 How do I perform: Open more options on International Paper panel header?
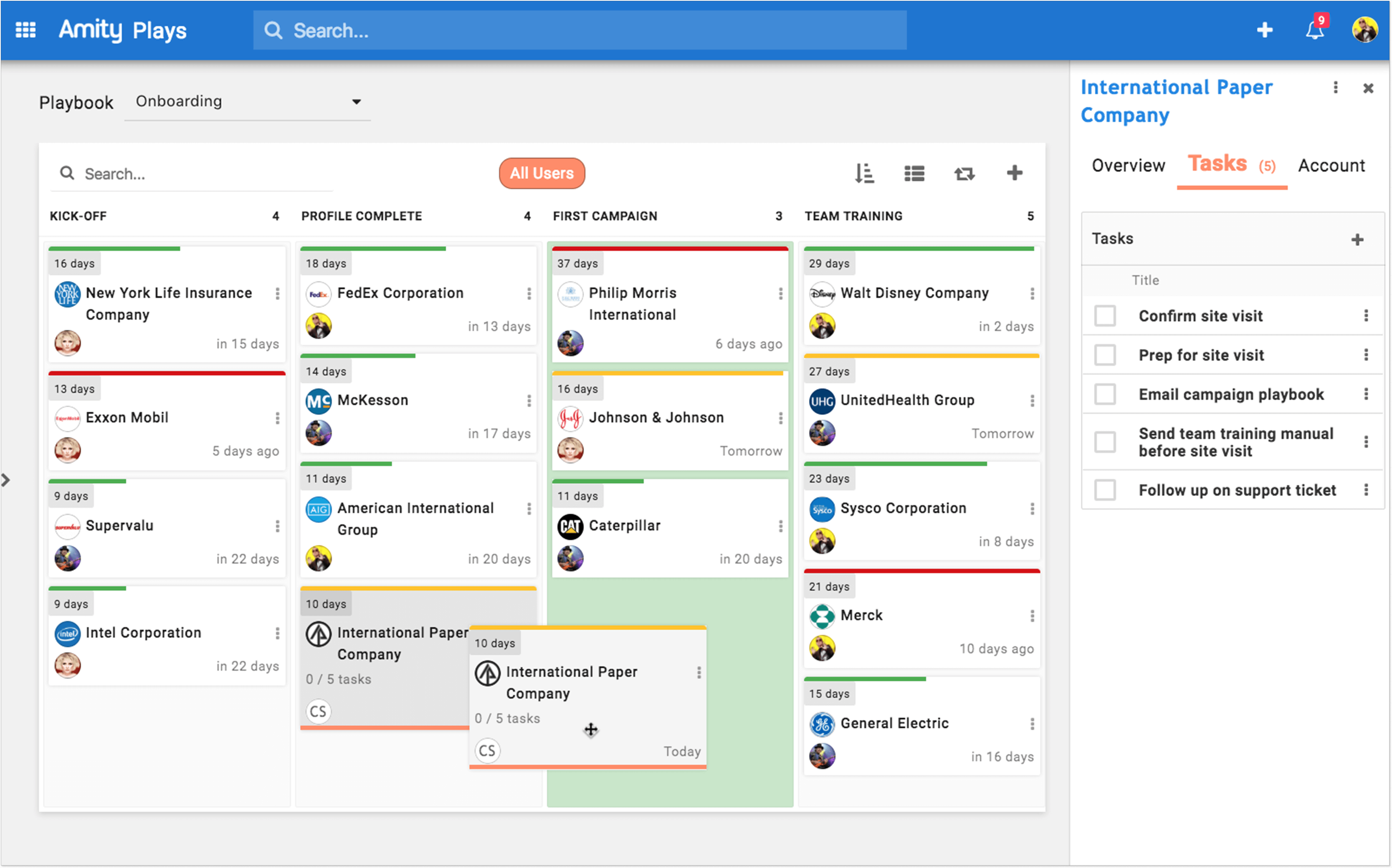click(1336, 87)
